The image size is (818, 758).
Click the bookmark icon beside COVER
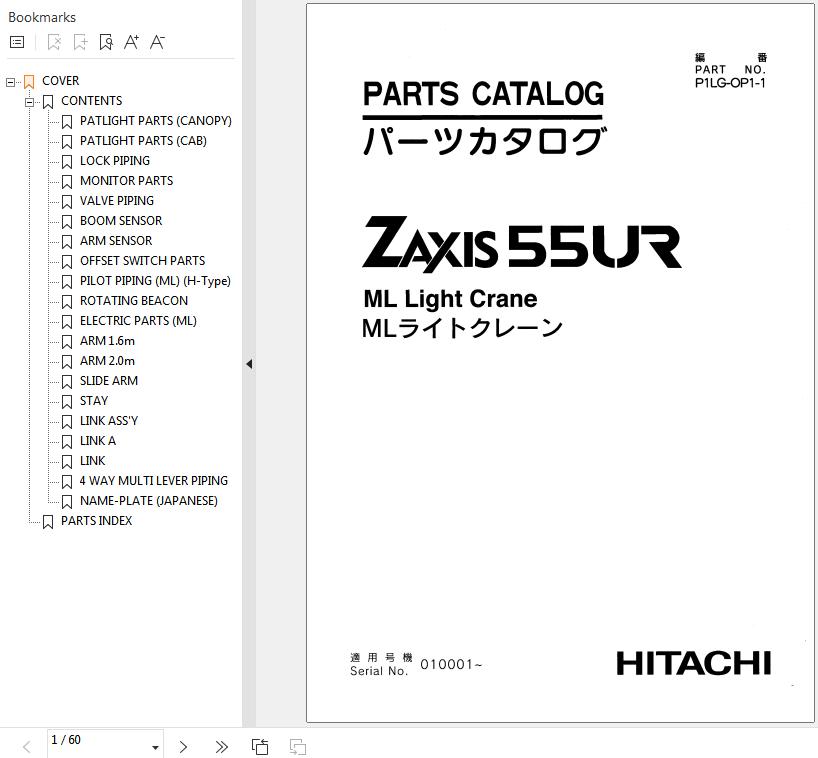pos(29,82)
